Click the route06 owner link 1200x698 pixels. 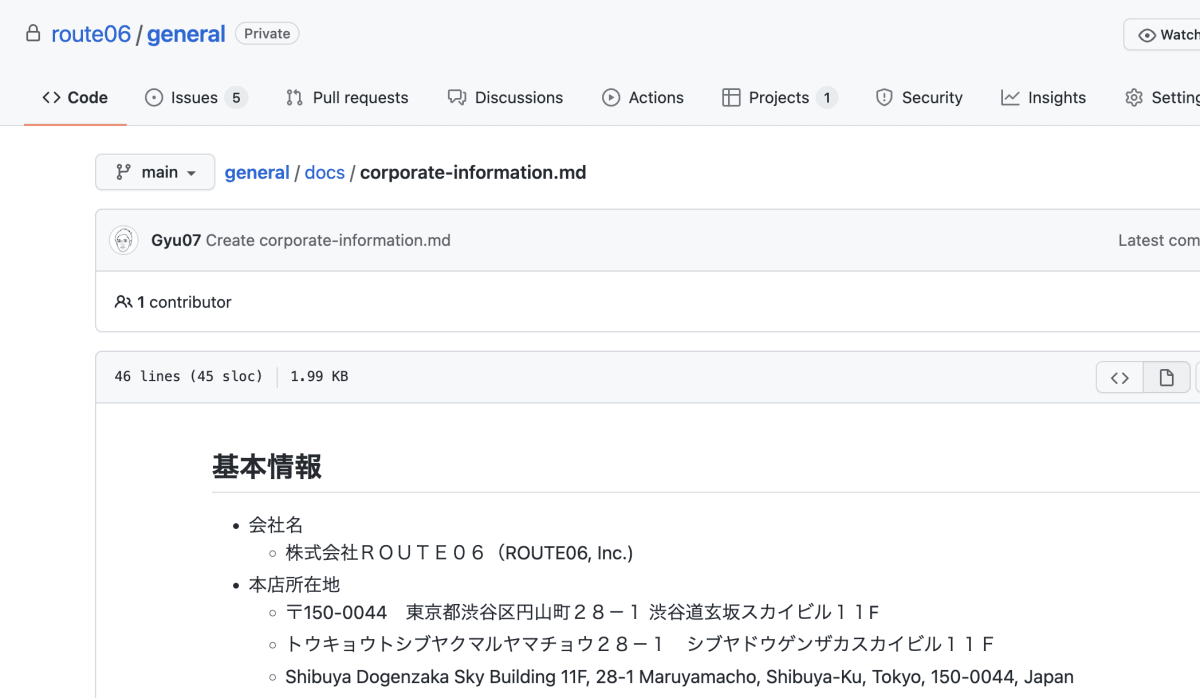[91, 34]
